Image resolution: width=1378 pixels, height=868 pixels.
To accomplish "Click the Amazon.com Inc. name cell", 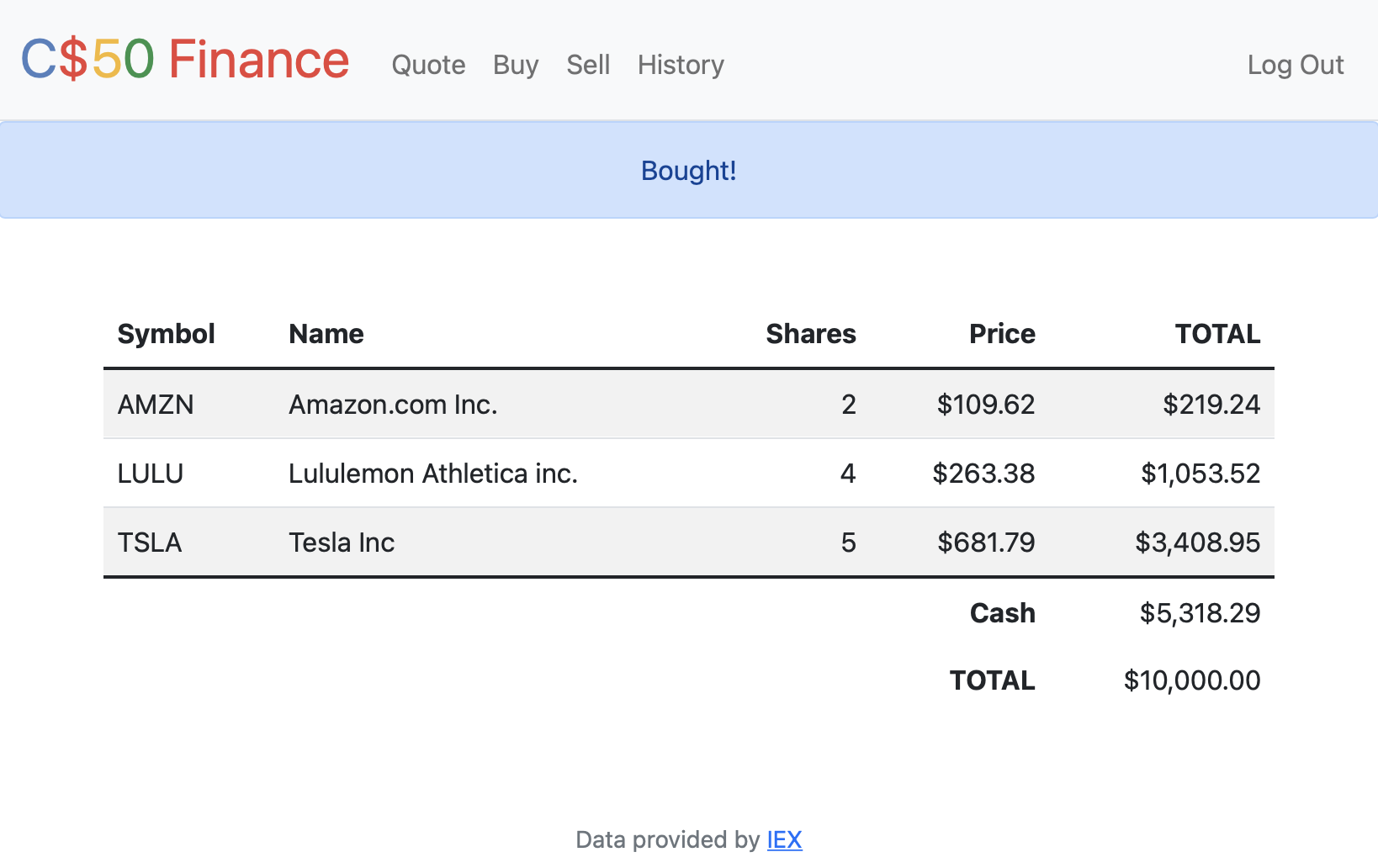I will [393, 405].
